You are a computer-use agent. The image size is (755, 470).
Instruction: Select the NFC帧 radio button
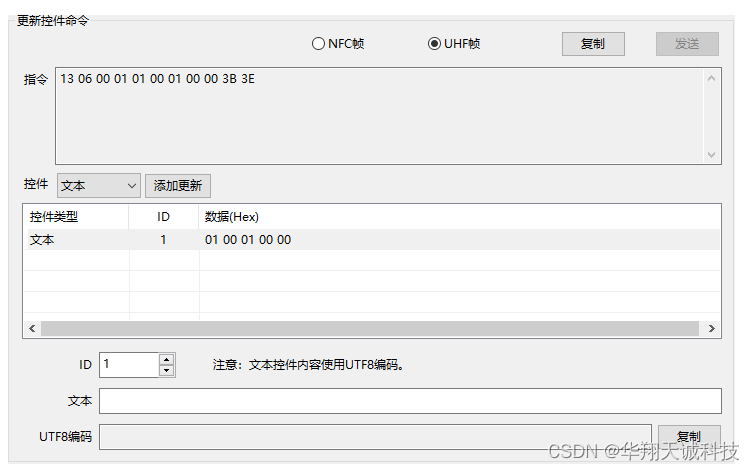pos(338,44)
